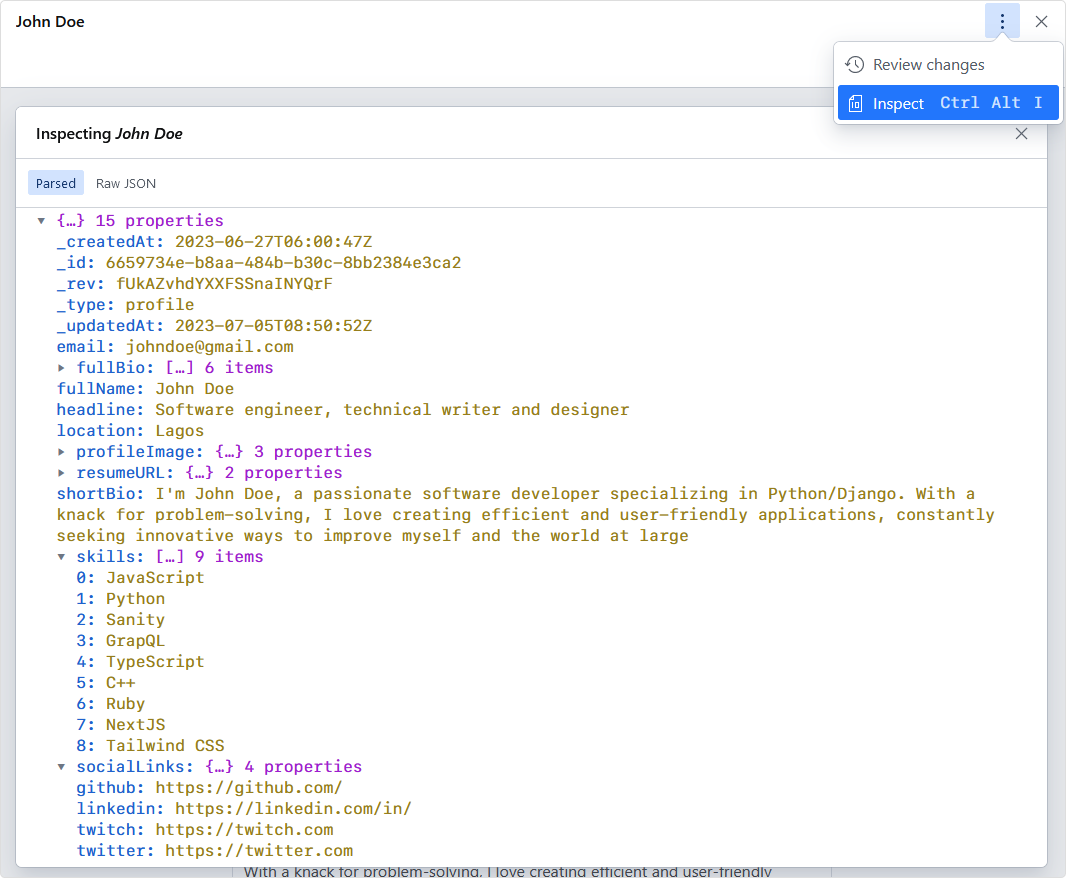Click the shortBio key label
Screen dimensions: 1066x878
[x=101, y=494]
